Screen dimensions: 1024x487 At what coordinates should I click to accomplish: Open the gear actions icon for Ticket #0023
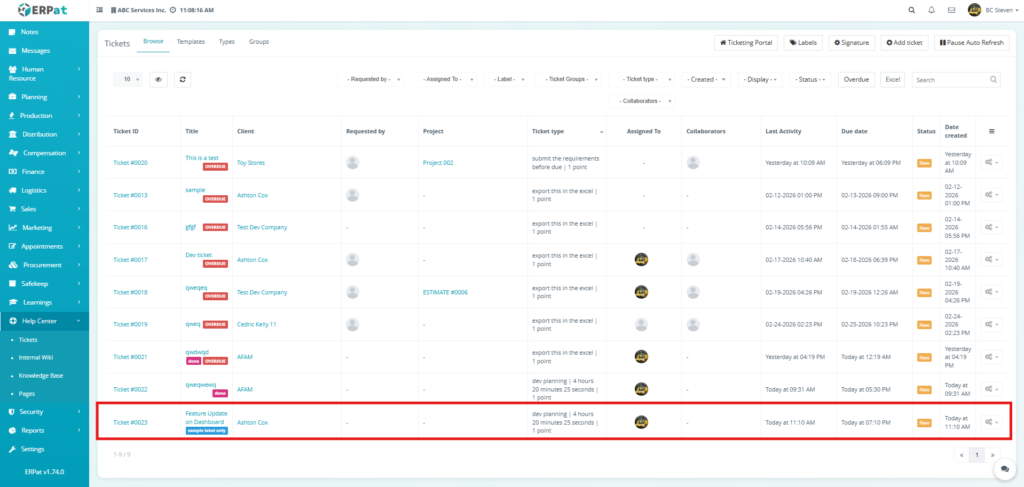point(988,422)
